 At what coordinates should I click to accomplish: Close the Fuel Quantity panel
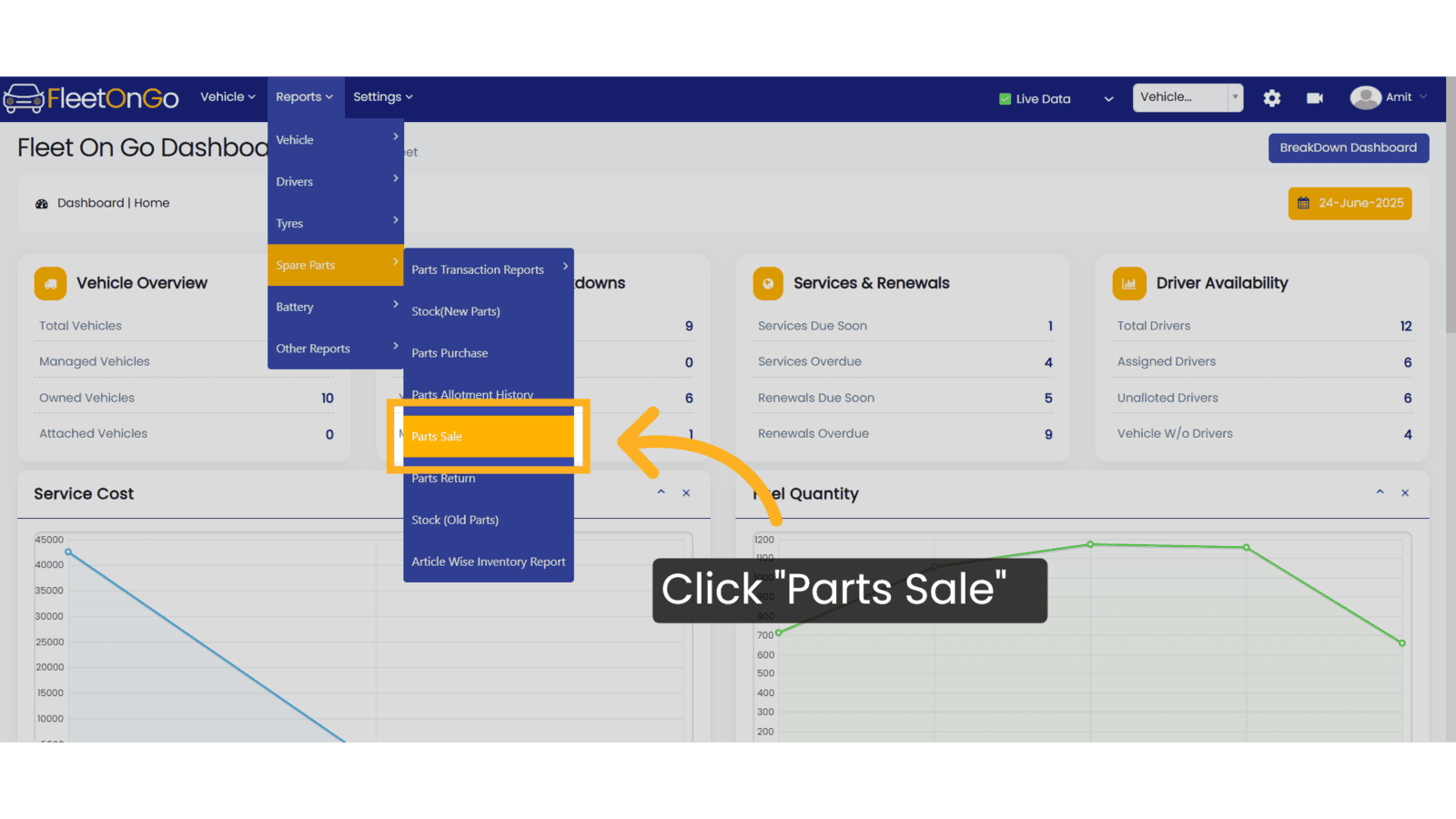point(1405,492)
